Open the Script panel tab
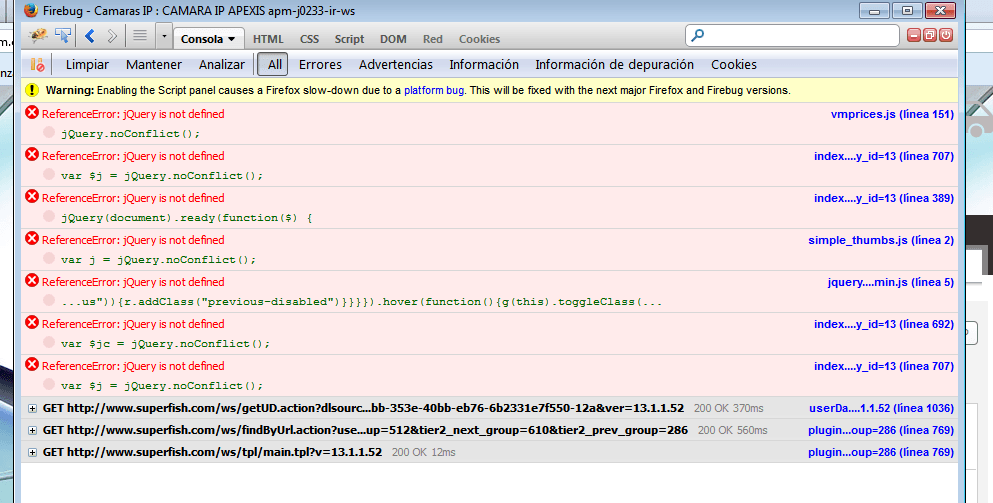This screenshot has width=993, height=503. click(349, 39)
